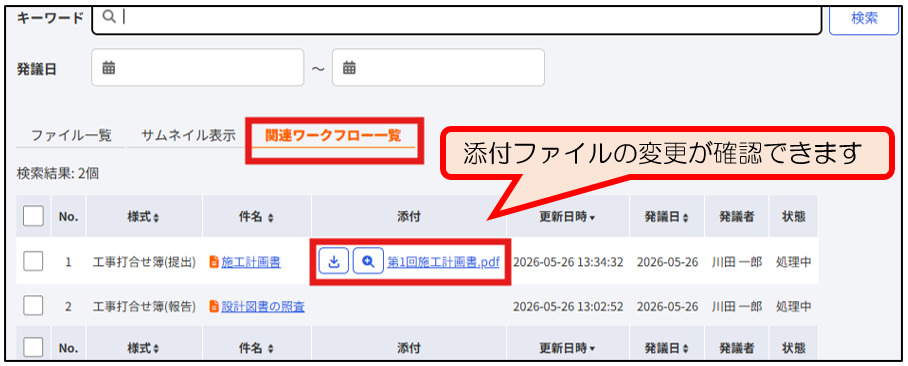
Task: Click the magnifier preview icon for 第1回施工計画書.pdf
Action: click(368, 262)
